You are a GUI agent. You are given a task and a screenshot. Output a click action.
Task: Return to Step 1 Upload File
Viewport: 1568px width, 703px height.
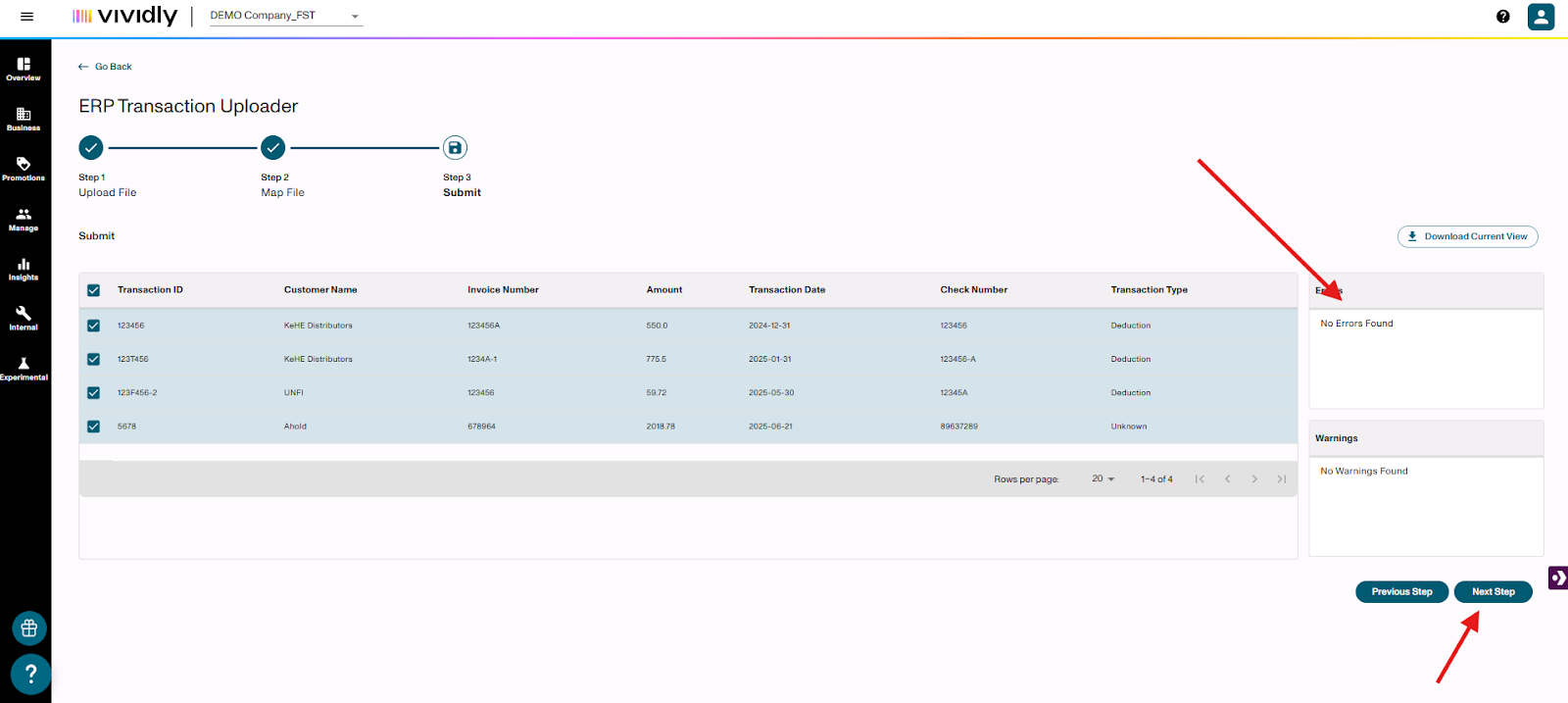pyautogui.click(x=91, y=148)
